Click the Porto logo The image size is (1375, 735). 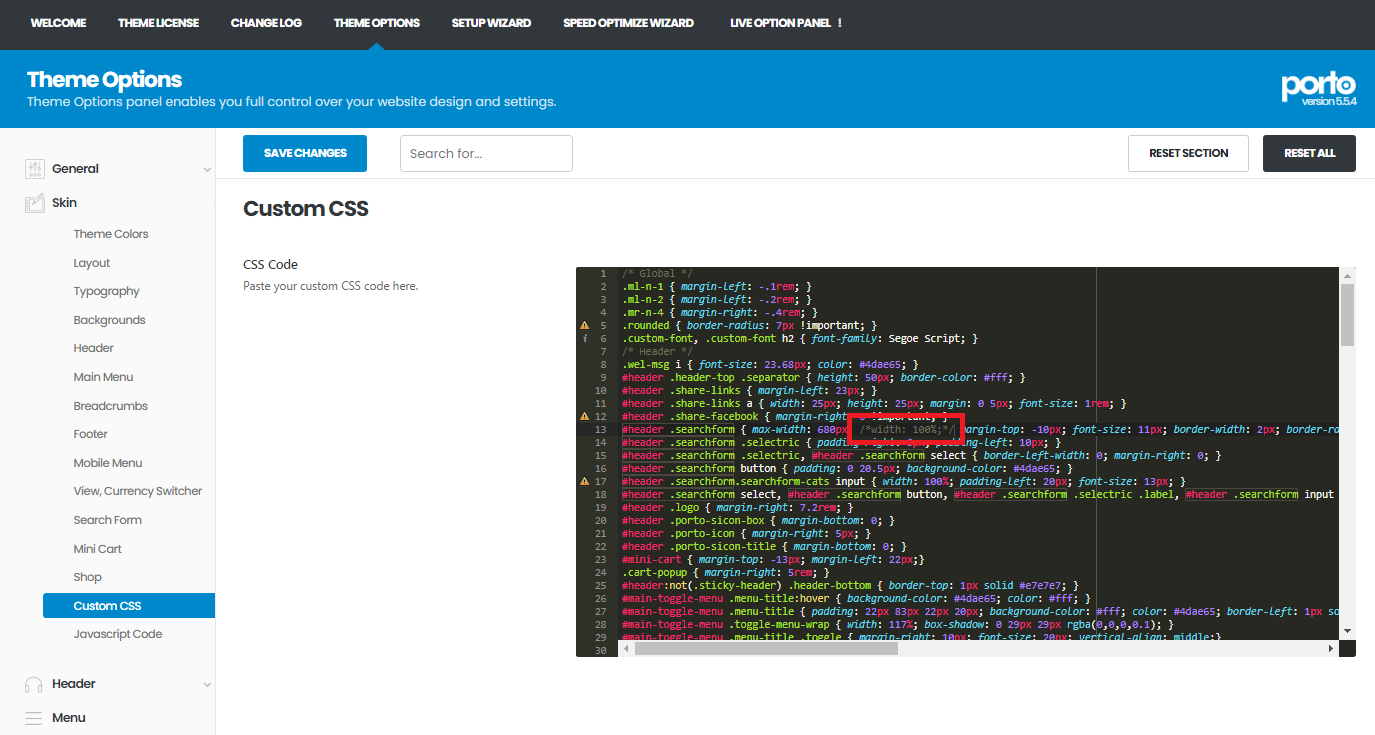(x=1318, y=86)
